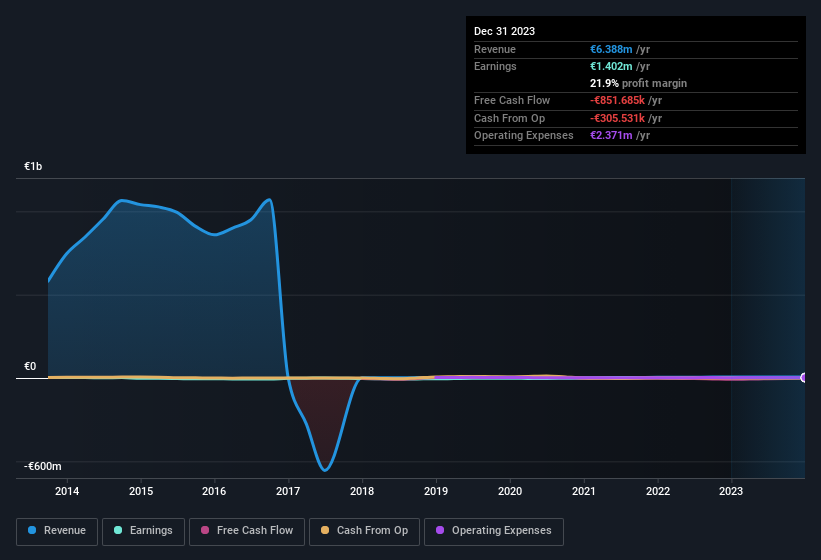Click the revenue peak in late 2014
The height and width of the screenshot is (560, 821).
(x=121, y=200)
